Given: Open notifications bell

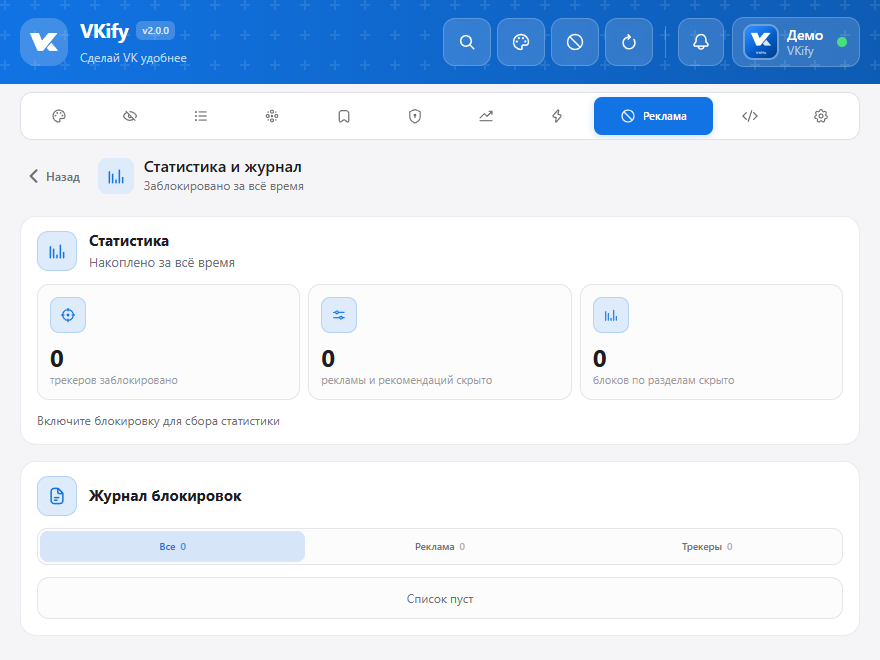Looking at the screenshot, I should tap(701, 42).
